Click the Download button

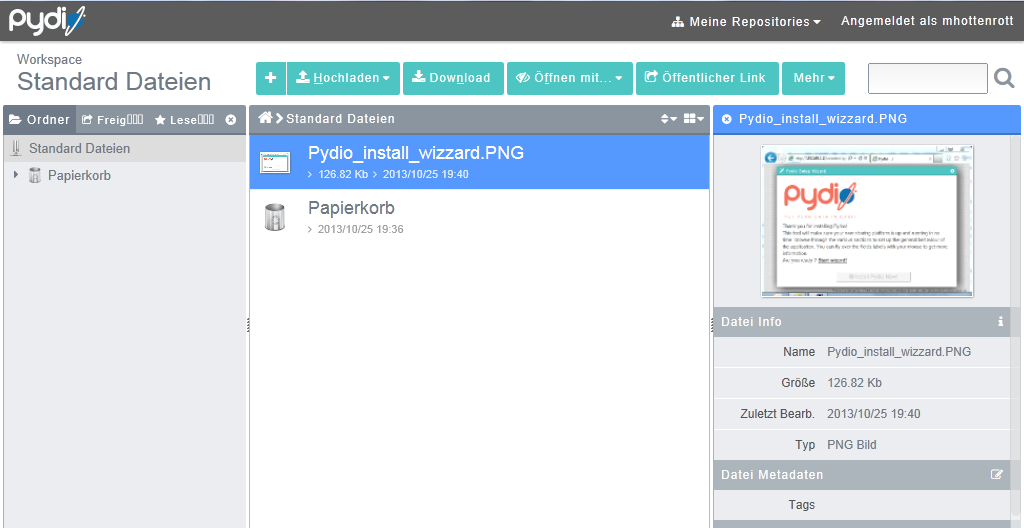click(x=453, y=78)
